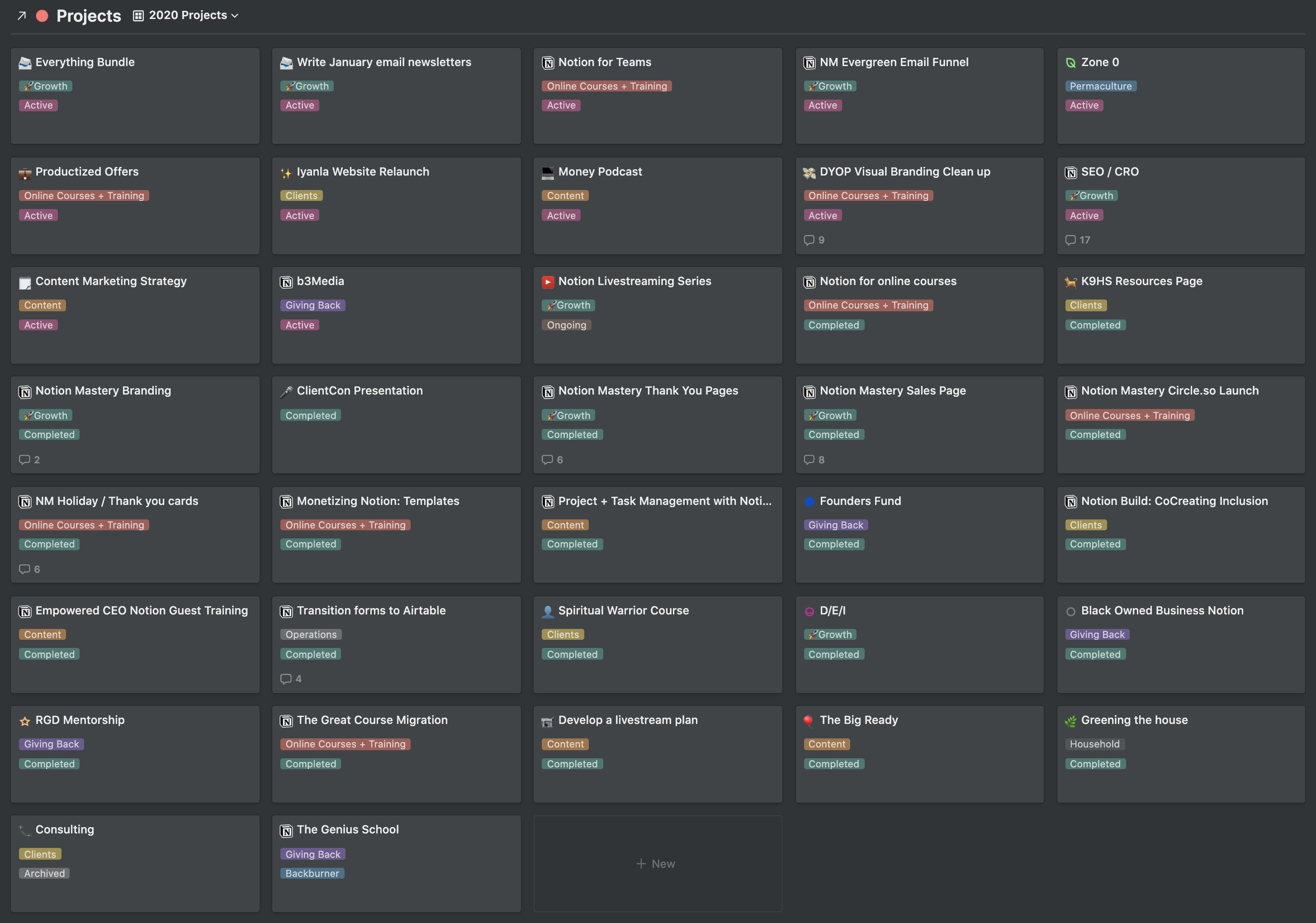Click Backburner status on The Genius School

coord(312,873)
